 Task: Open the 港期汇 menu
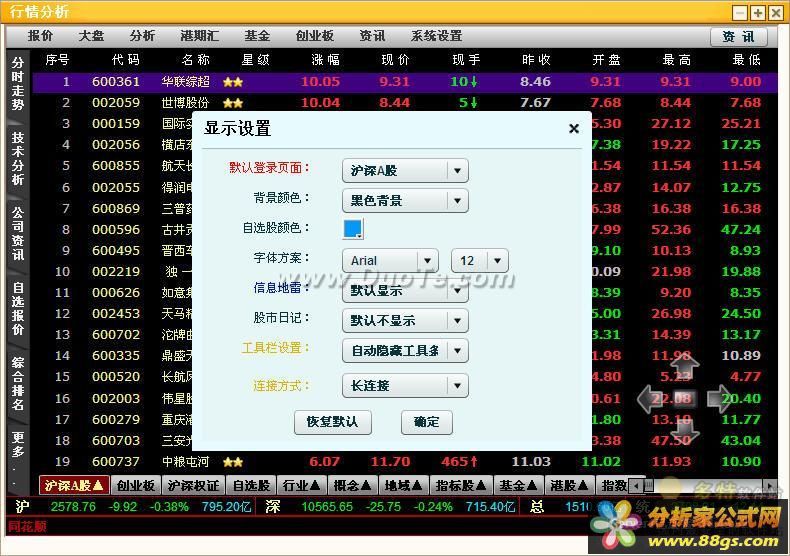click(200, 36)
